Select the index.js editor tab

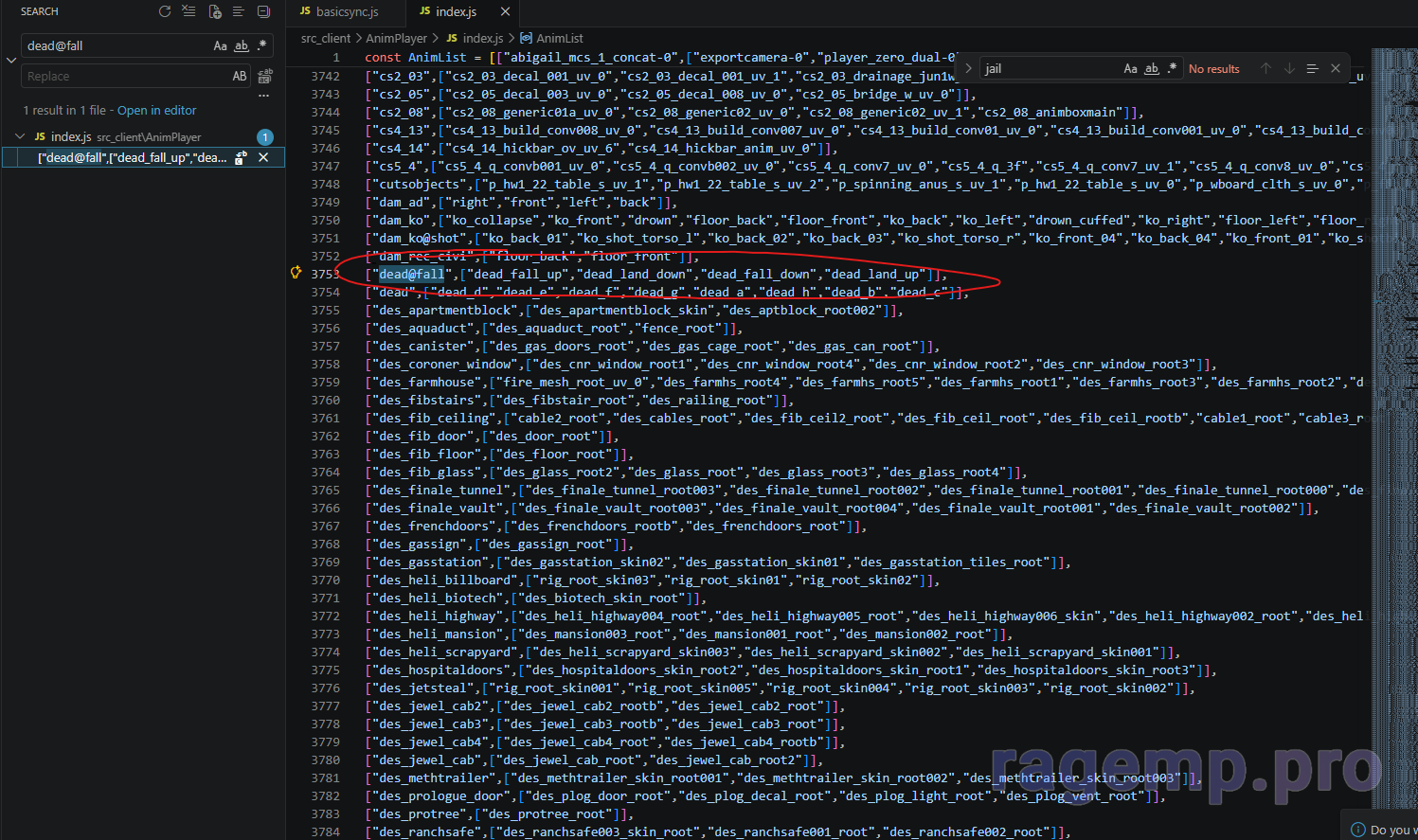[x=455, y=11]
